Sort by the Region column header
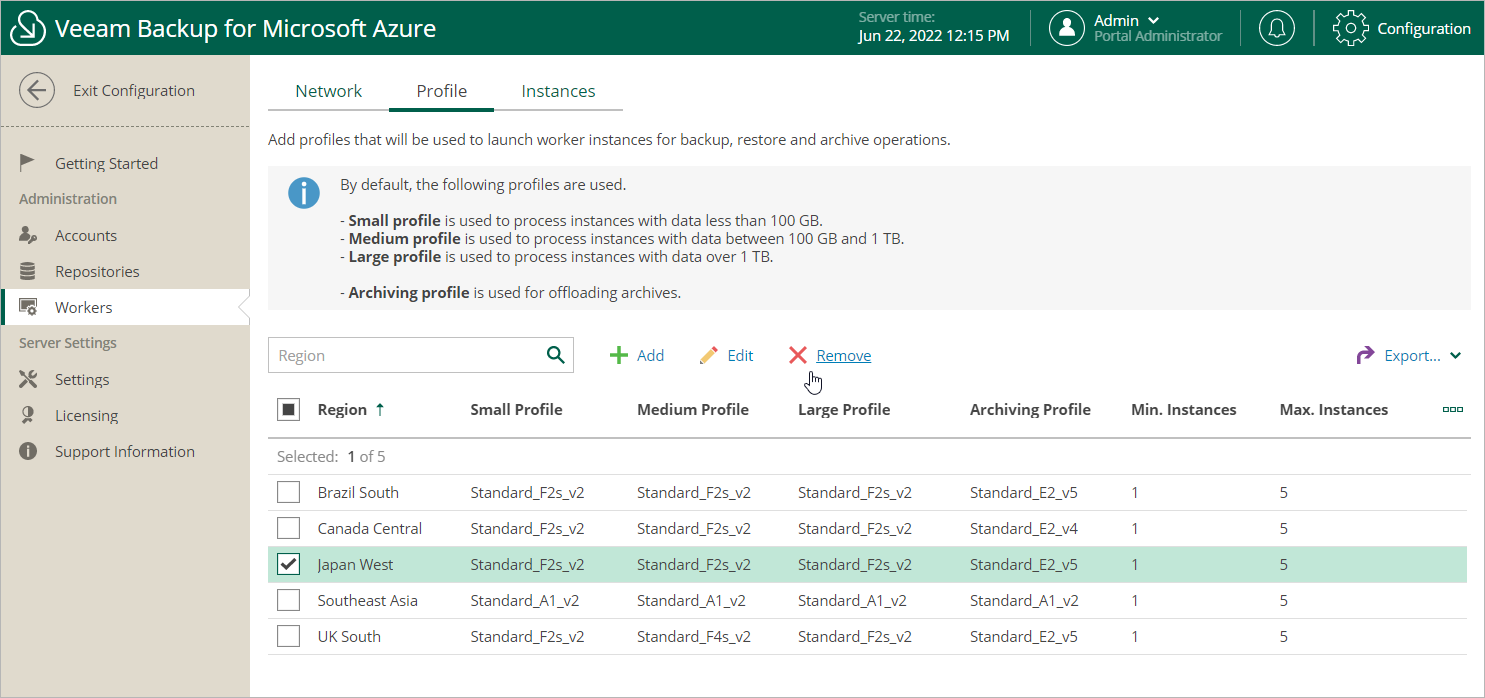Viewport: 1485px width, 698px height. 342,409
